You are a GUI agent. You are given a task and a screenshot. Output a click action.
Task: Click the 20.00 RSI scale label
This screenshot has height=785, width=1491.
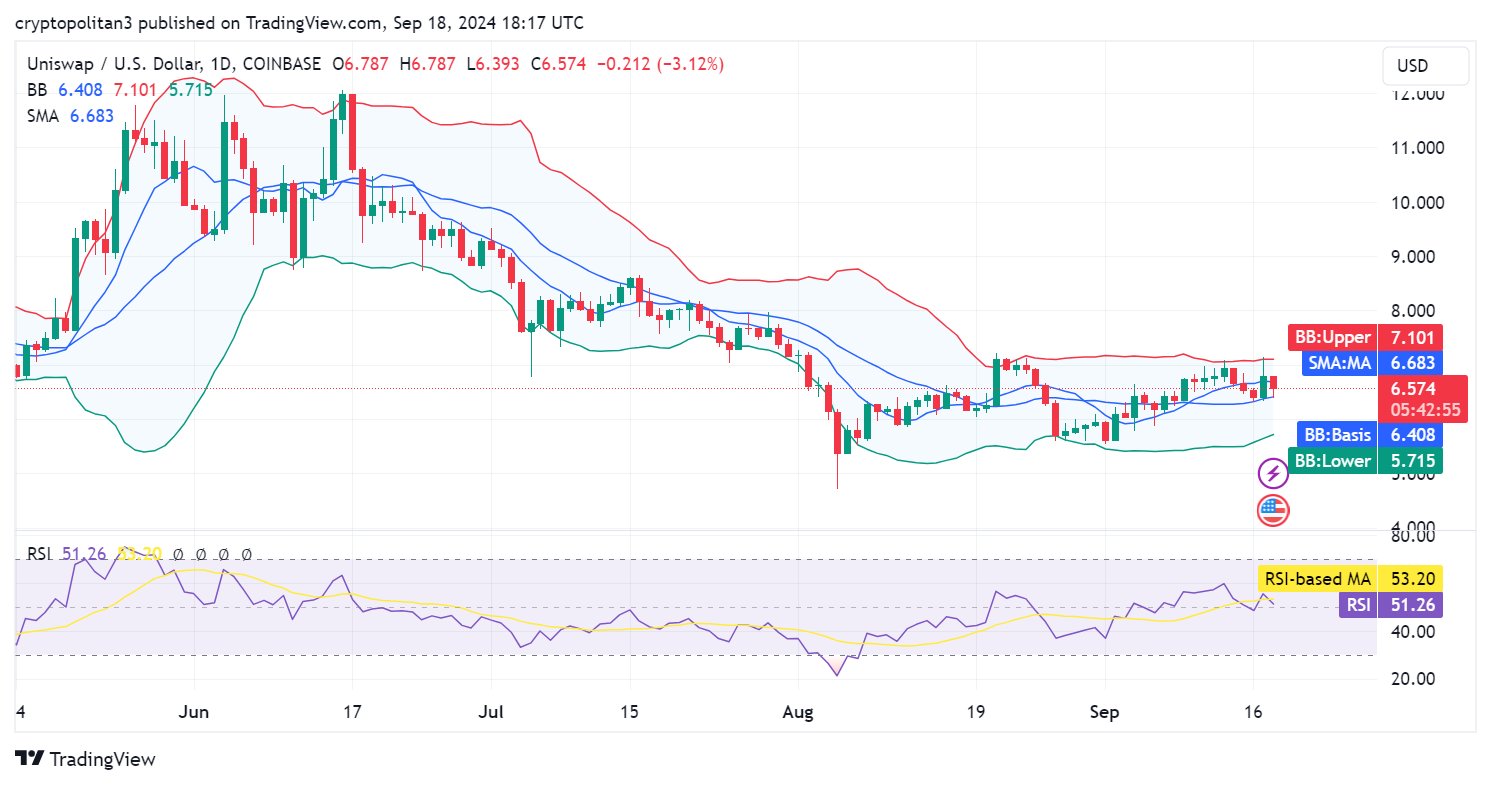click(x=1413, y=679)
